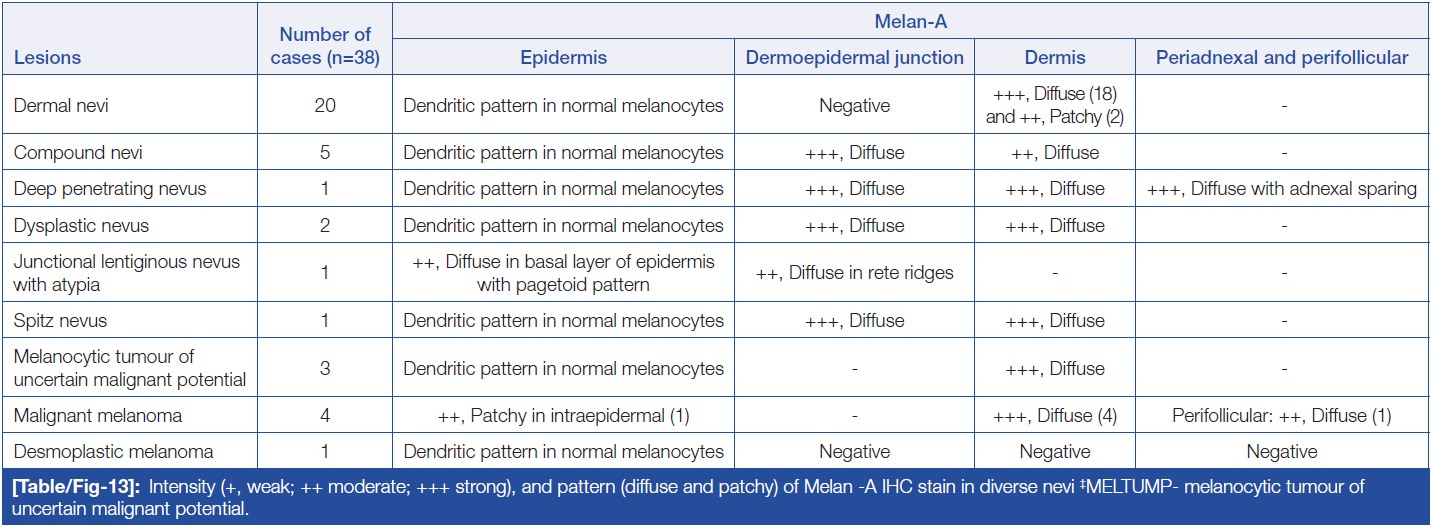1432x527 pixels.
Task: Click the case count 20 cell
Action: (325, 105)
